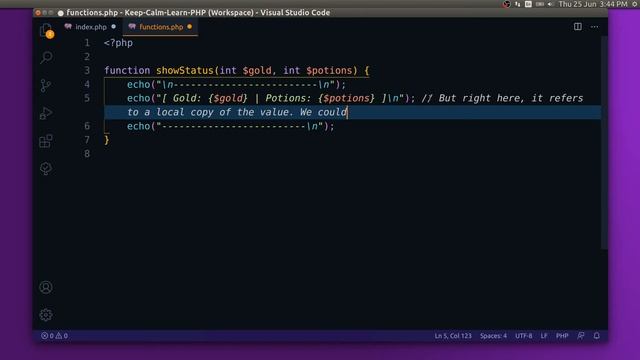Click line number 3 in gutter
Image resolution: width=640 pixels, height=360 pixels.
[87, 70]
